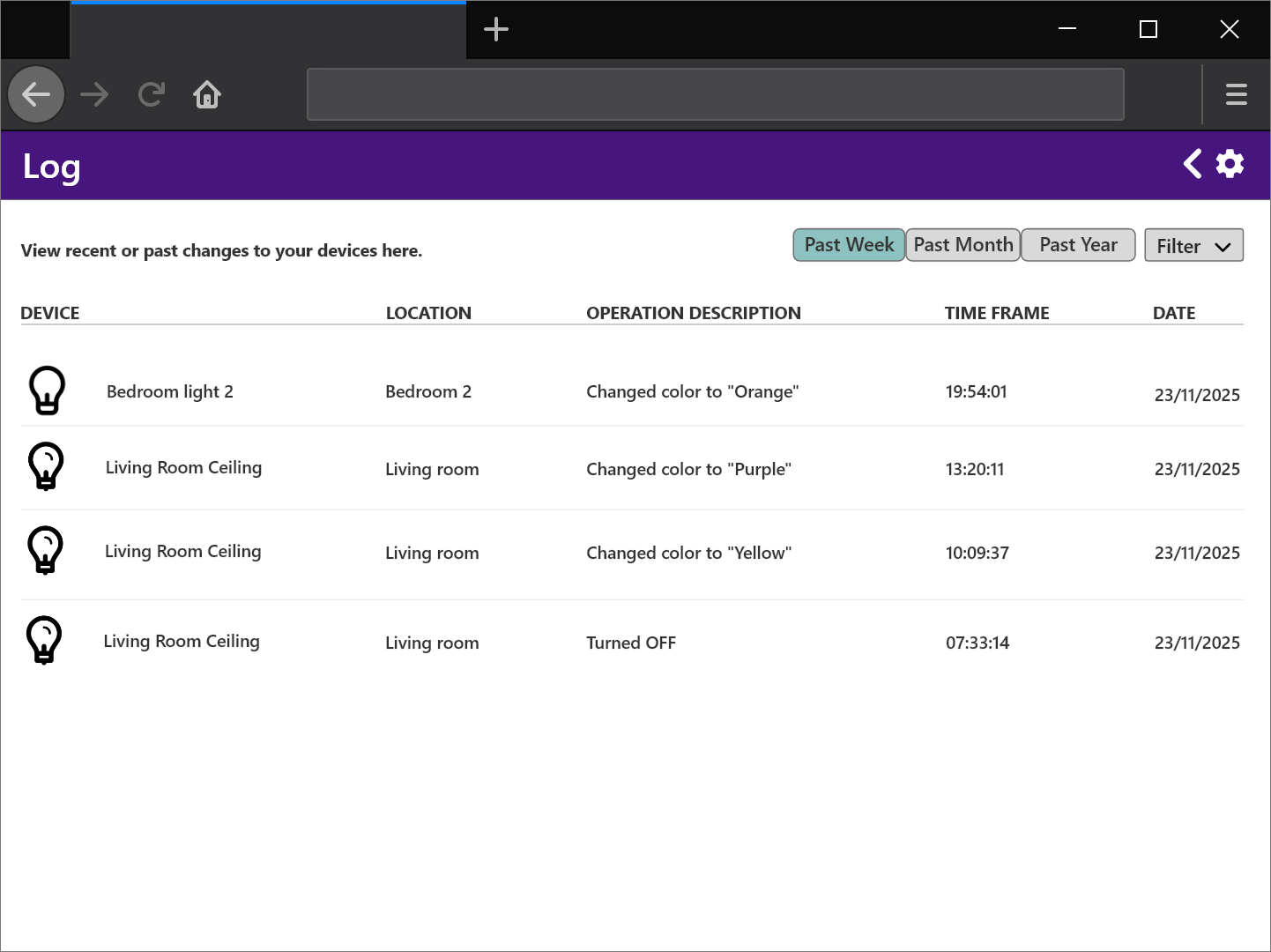Click the DATE column header
1271x952 pixels.
click(x=1173, y=313)
